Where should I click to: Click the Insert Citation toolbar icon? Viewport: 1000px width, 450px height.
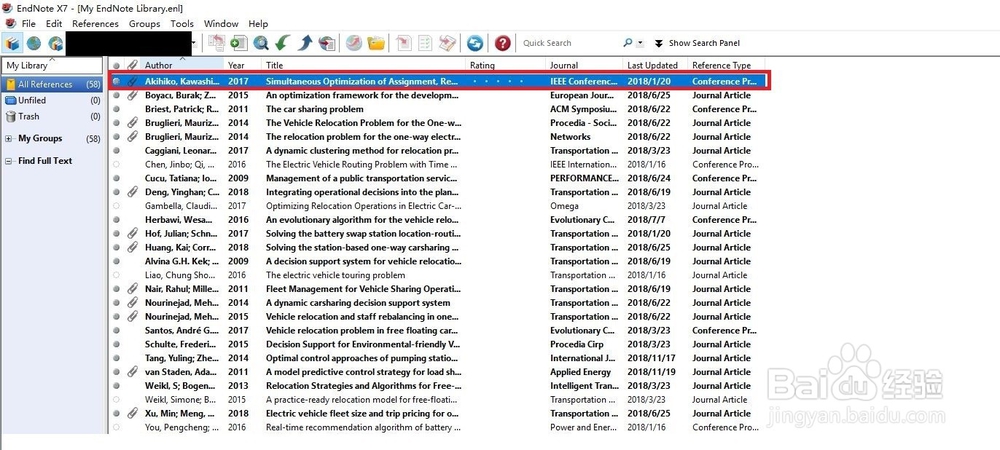coord(404,43)
